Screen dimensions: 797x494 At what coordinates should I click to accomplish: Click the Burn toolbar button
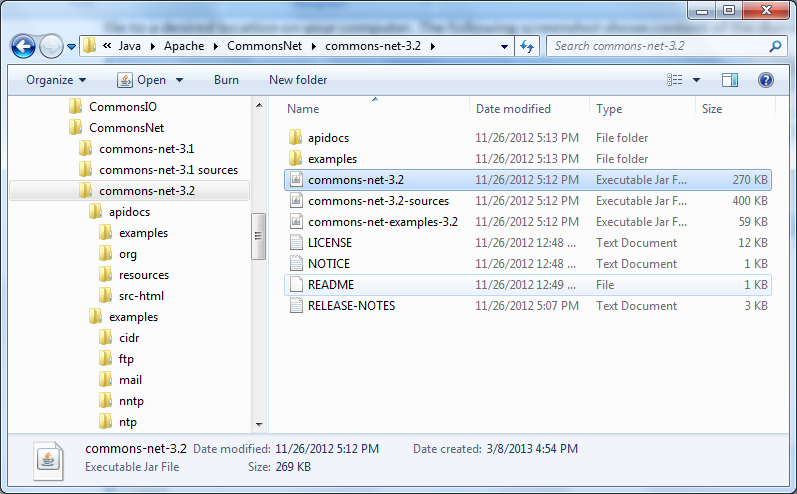[x=226, y=80]
